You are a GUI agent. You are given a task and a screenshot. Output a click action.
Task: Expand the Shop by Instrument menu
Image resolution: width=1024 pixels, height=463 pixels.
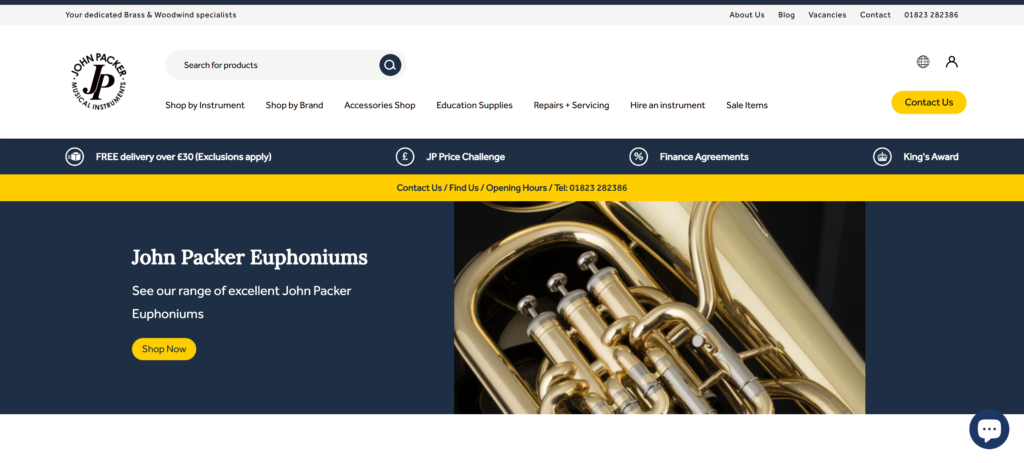(204, 105)
